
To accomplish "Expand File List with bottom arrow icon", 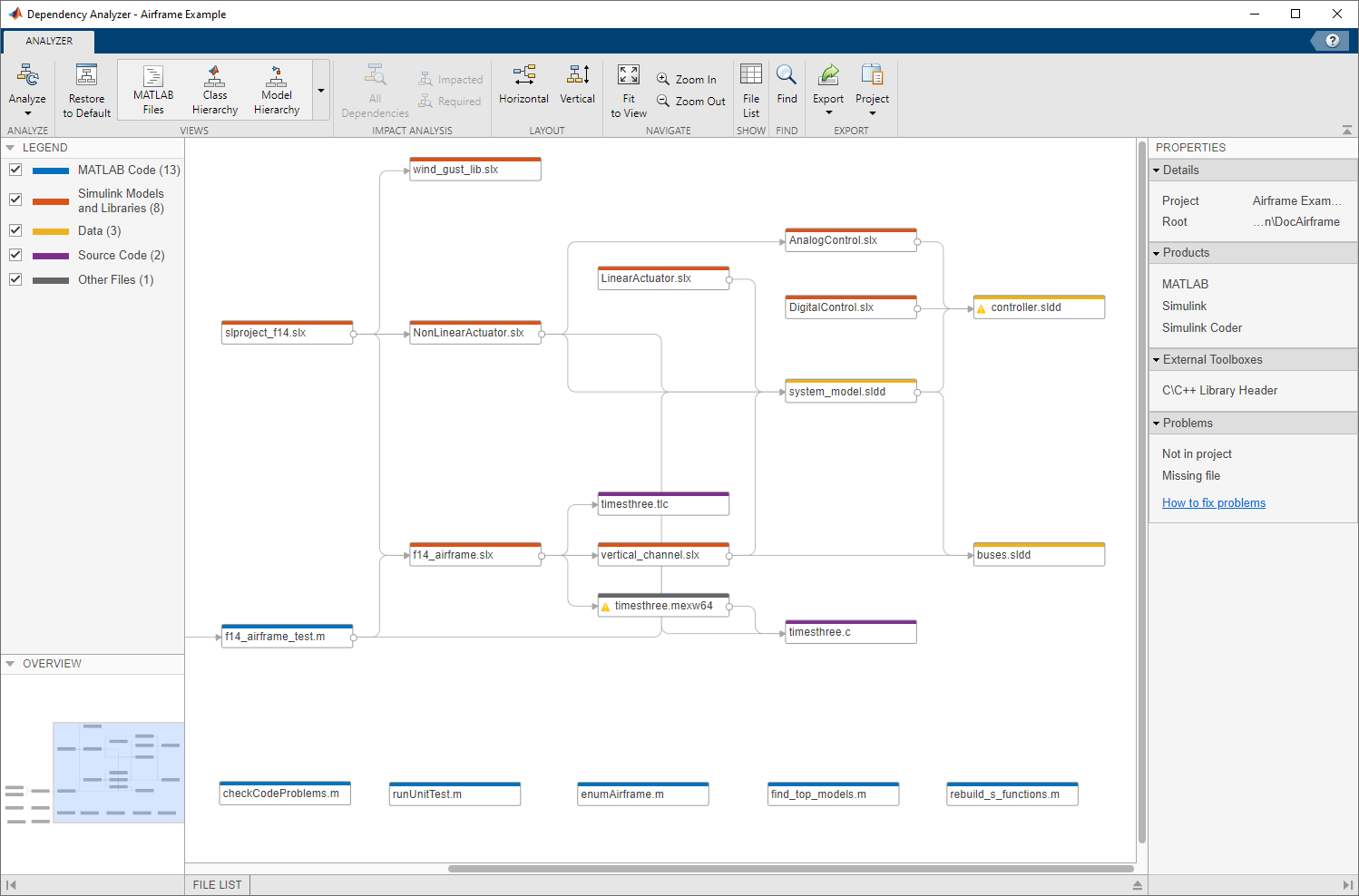I will click(x=1138, y=885).
